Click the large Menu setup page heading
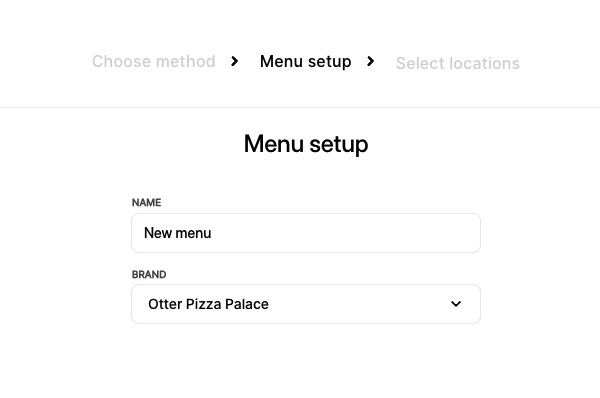This screenshot has width=600, height=398. pyautogui.click(x=306, y=144)
